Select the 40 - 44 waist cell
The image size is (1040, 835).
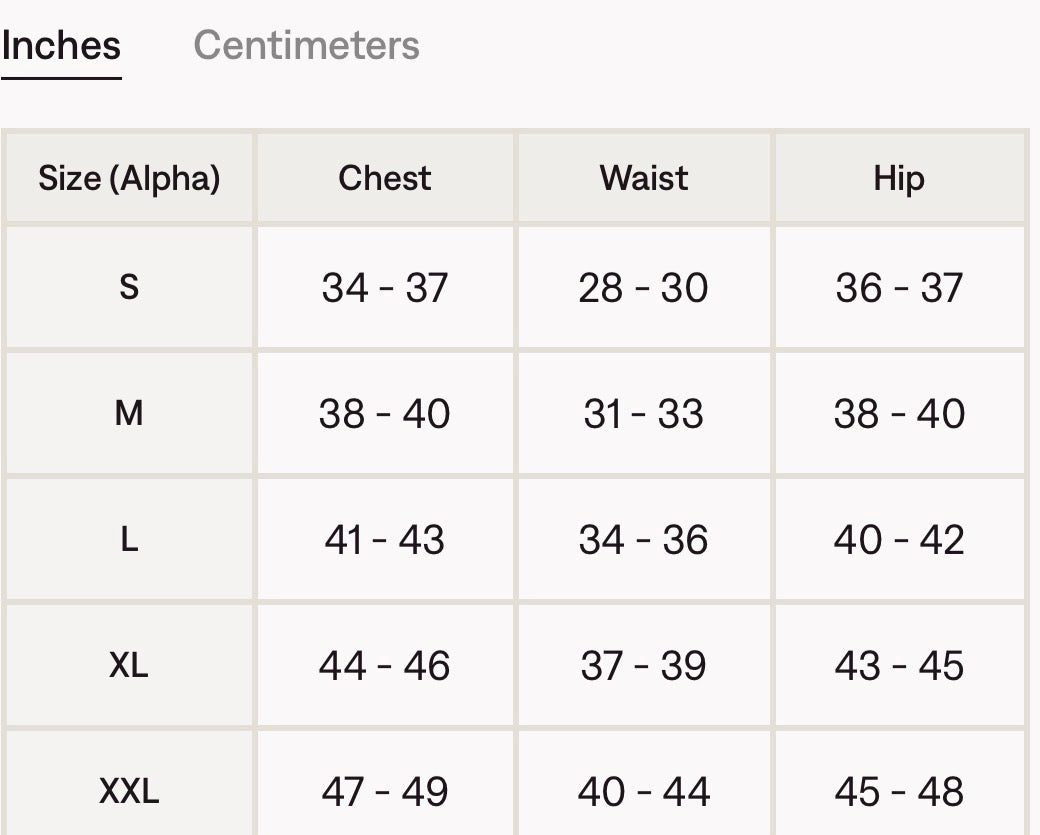[x=644, y=792]
